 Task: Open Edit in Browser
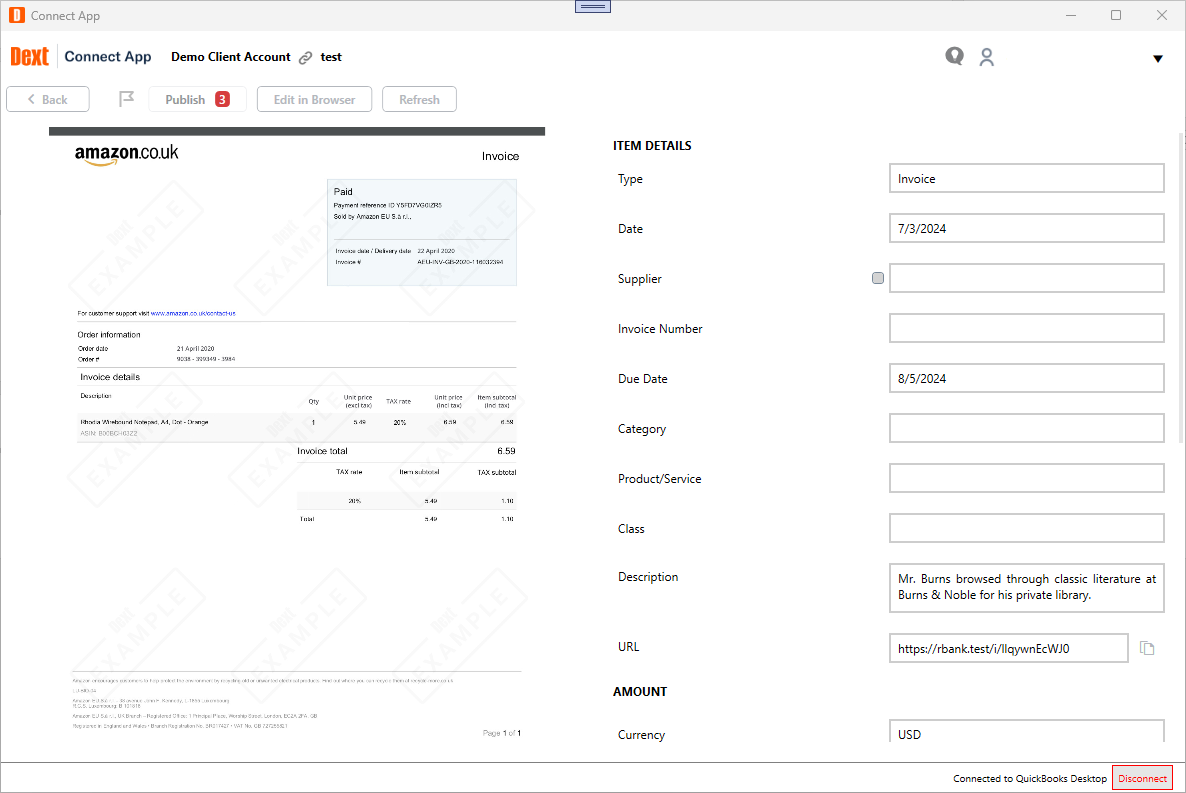pos(314,99)
